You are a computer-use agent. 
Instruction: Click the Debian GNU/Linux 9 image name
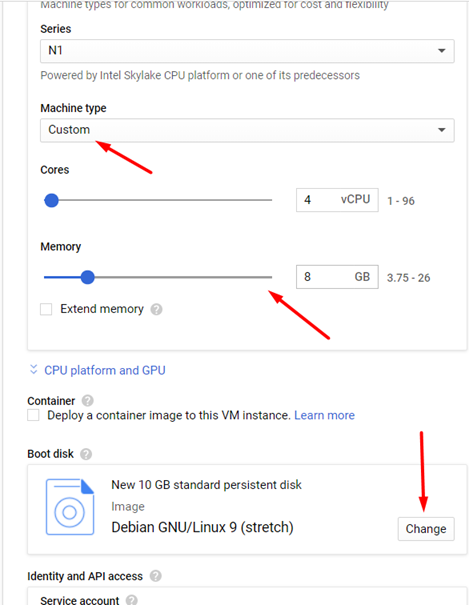click(x=202, y=527)
